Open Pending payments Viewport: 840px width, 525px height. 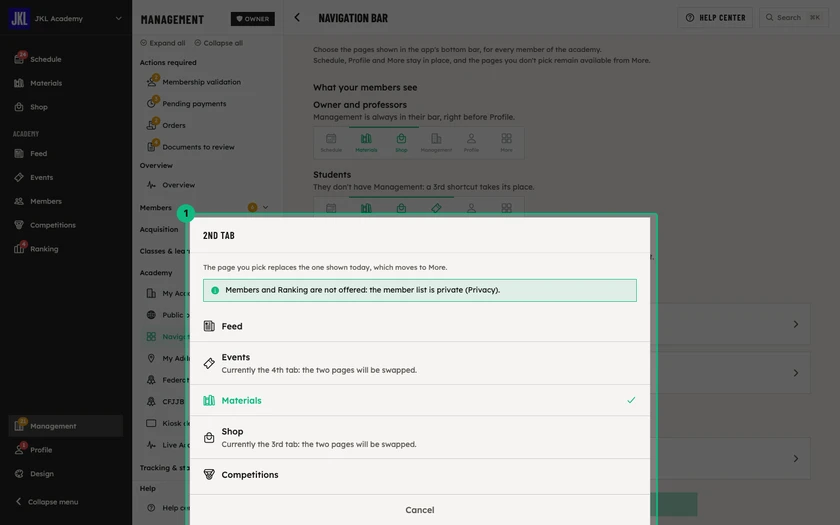[193, 104]
